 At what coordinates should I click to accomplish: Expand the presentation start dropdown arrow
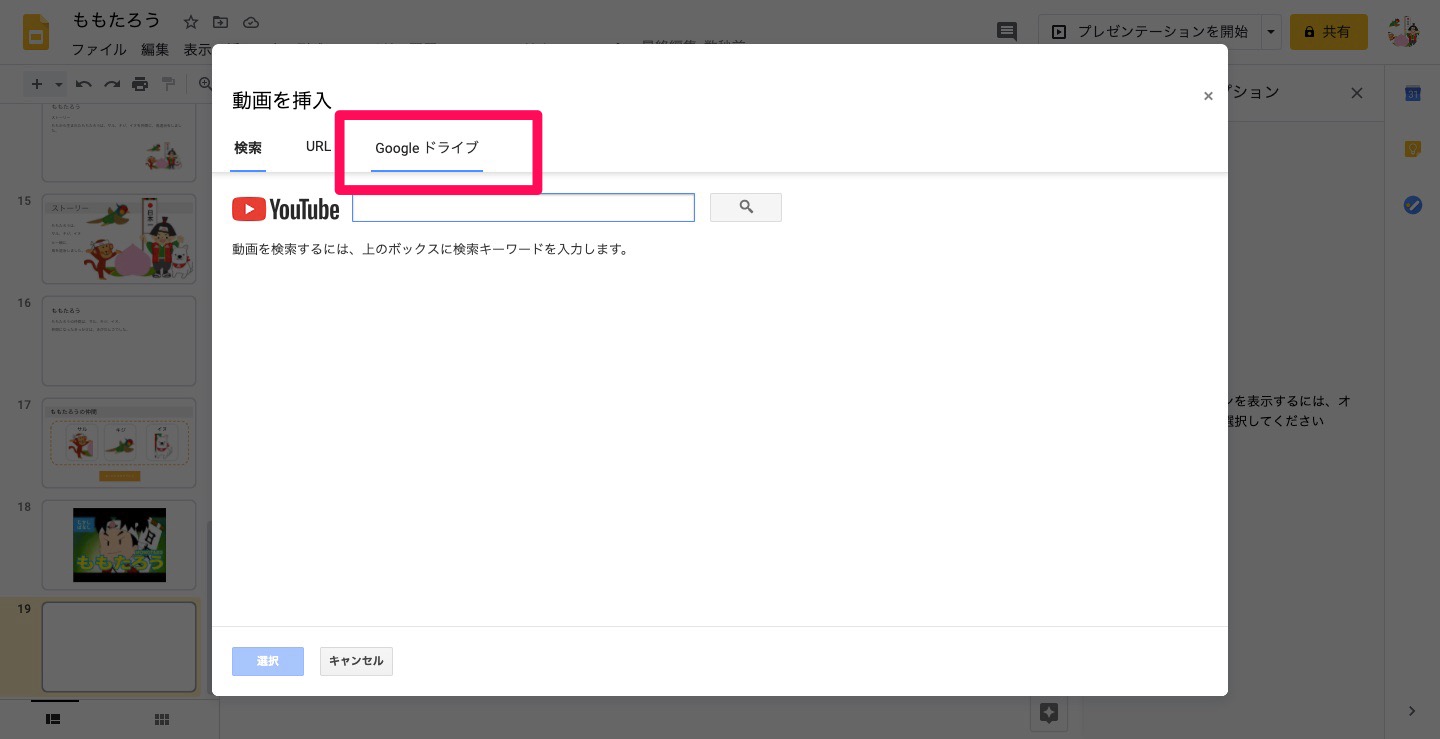(x=1271, y=32)
